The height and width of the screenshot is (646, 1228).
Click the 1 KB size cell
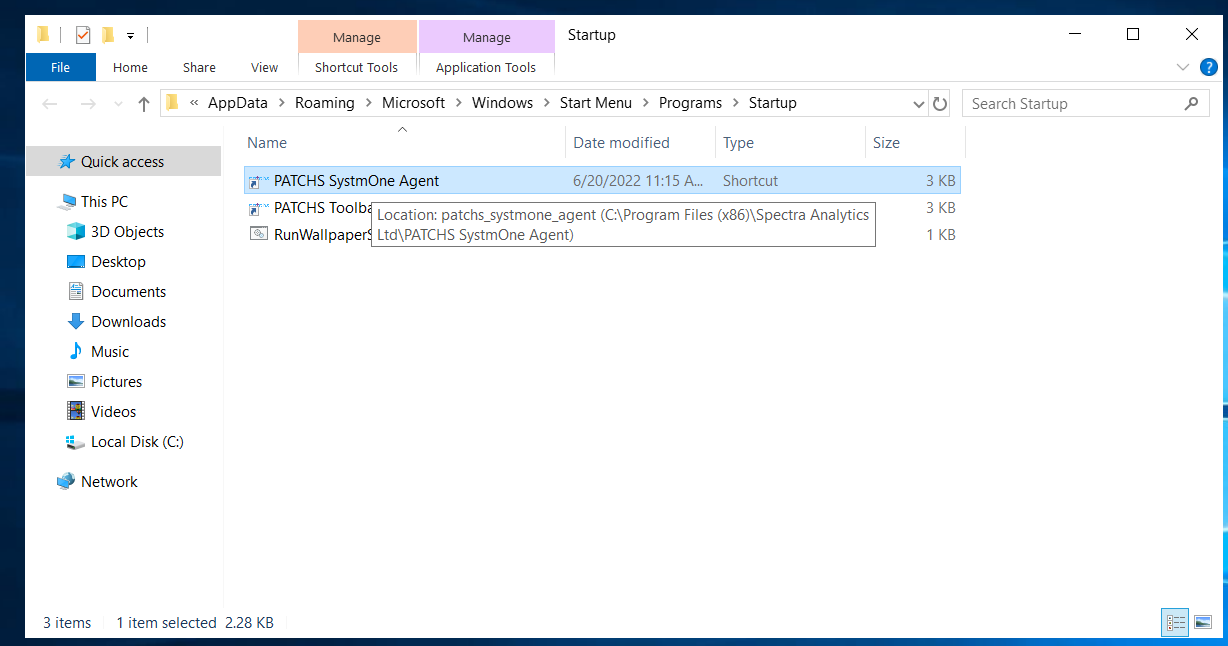[941, 235]
